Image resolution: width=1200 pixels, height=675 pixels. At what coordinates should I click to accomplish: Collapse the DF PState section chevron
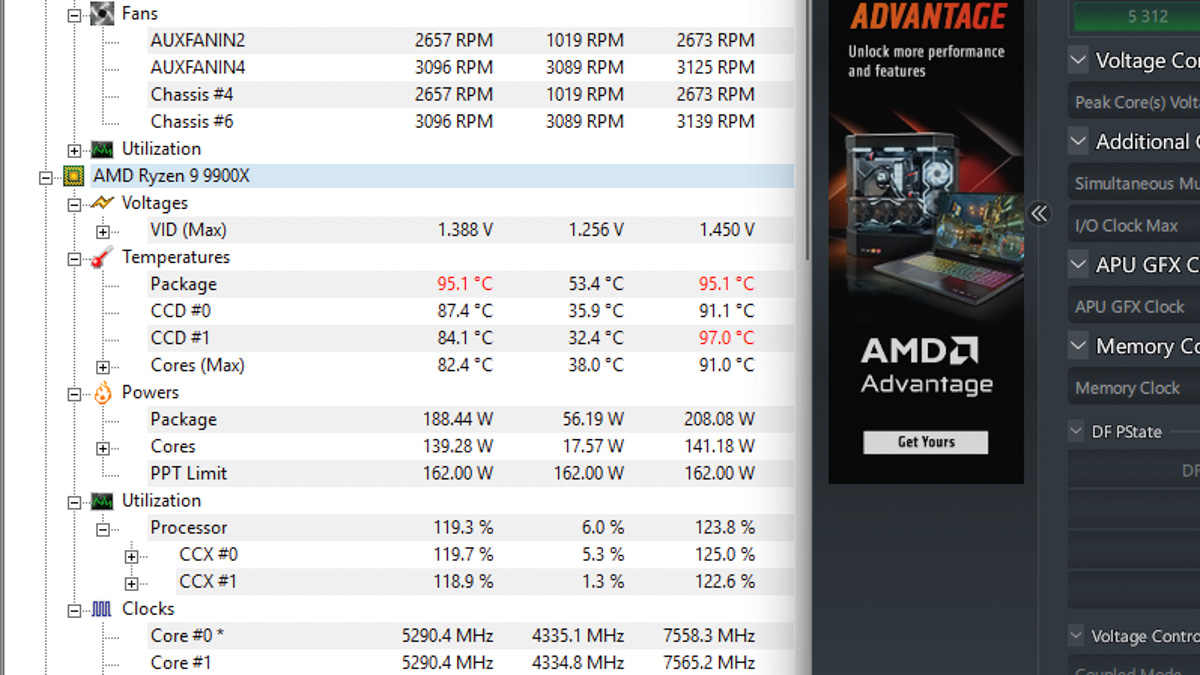(1076, 431)
